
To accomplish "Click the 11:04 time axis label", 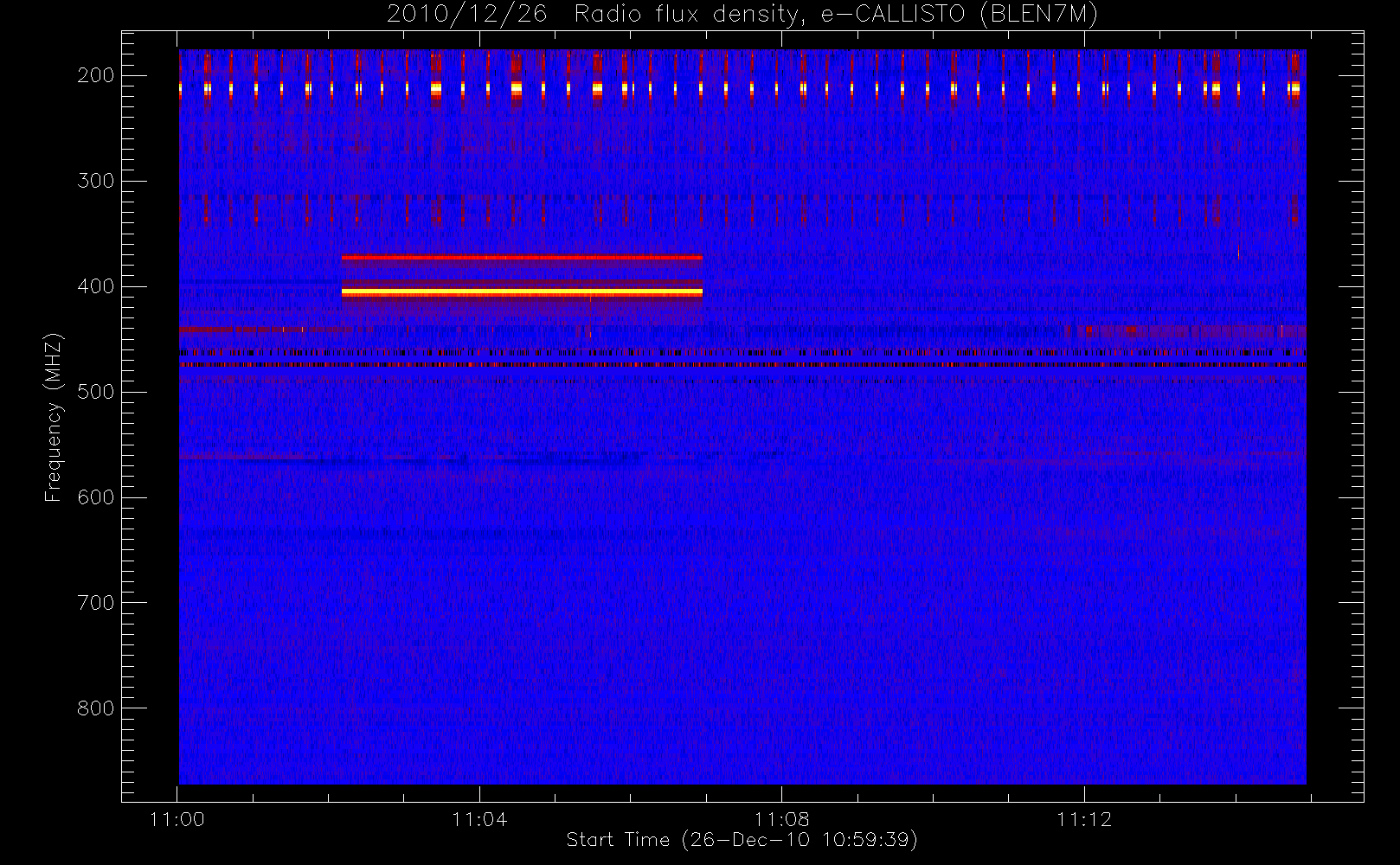I will click(479, 819).
